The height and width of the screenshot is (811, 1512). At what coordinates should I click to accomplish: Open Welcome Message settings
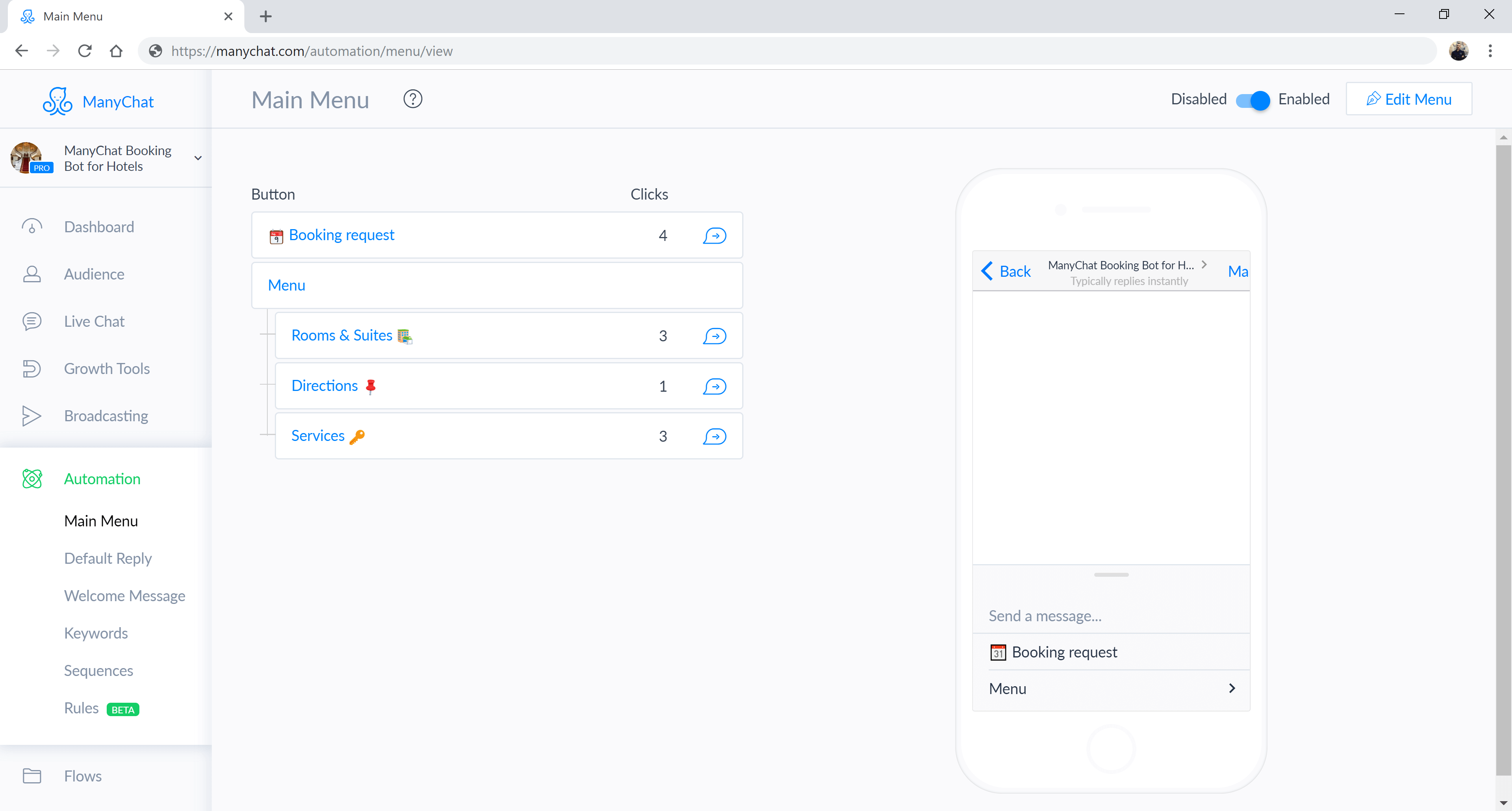tap(124, 596)
